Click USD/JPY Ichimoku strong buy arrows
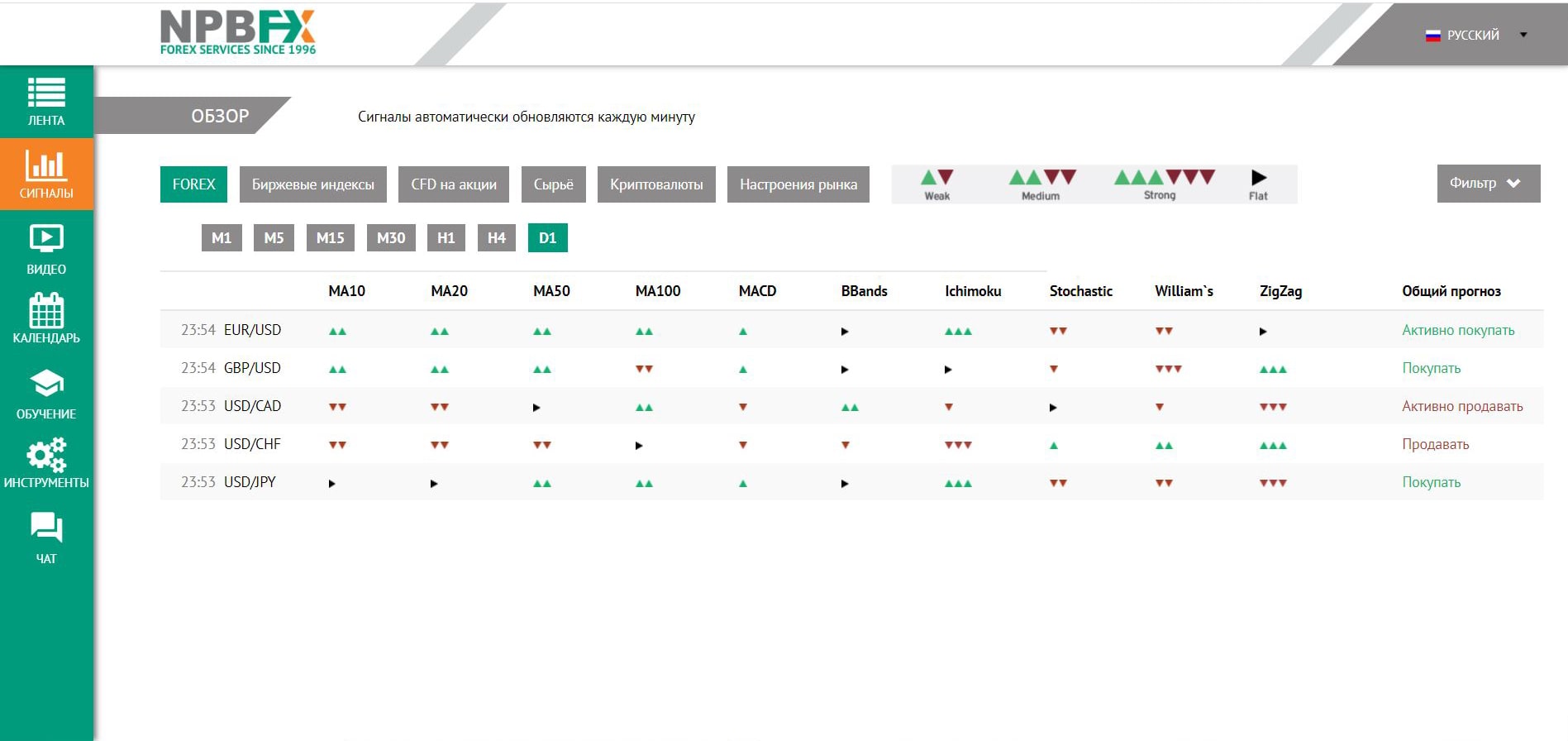Image resolution: width=1568 pixels, height=741 pixels. (958, 483)
